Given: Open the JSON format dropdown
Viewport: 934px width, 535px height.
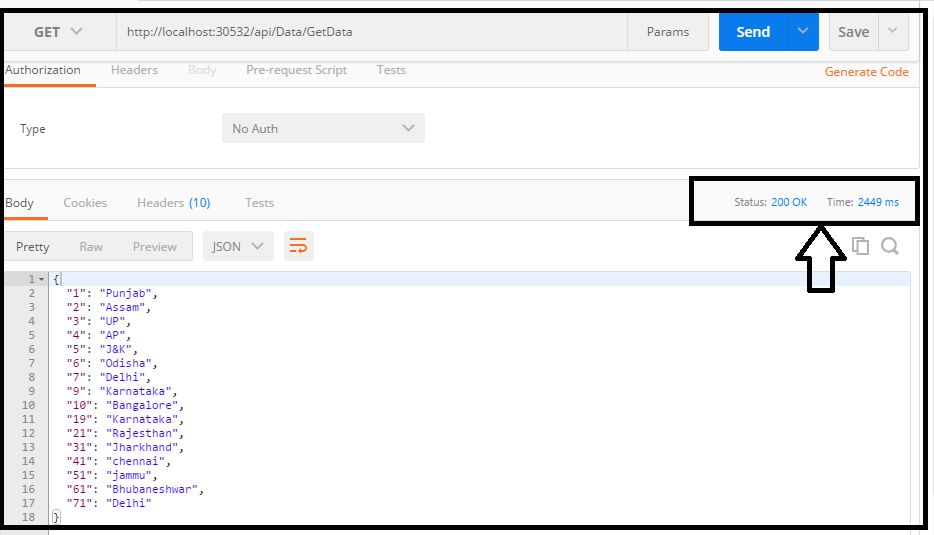Looking at the screenshot, I should [x=238, y=246].
